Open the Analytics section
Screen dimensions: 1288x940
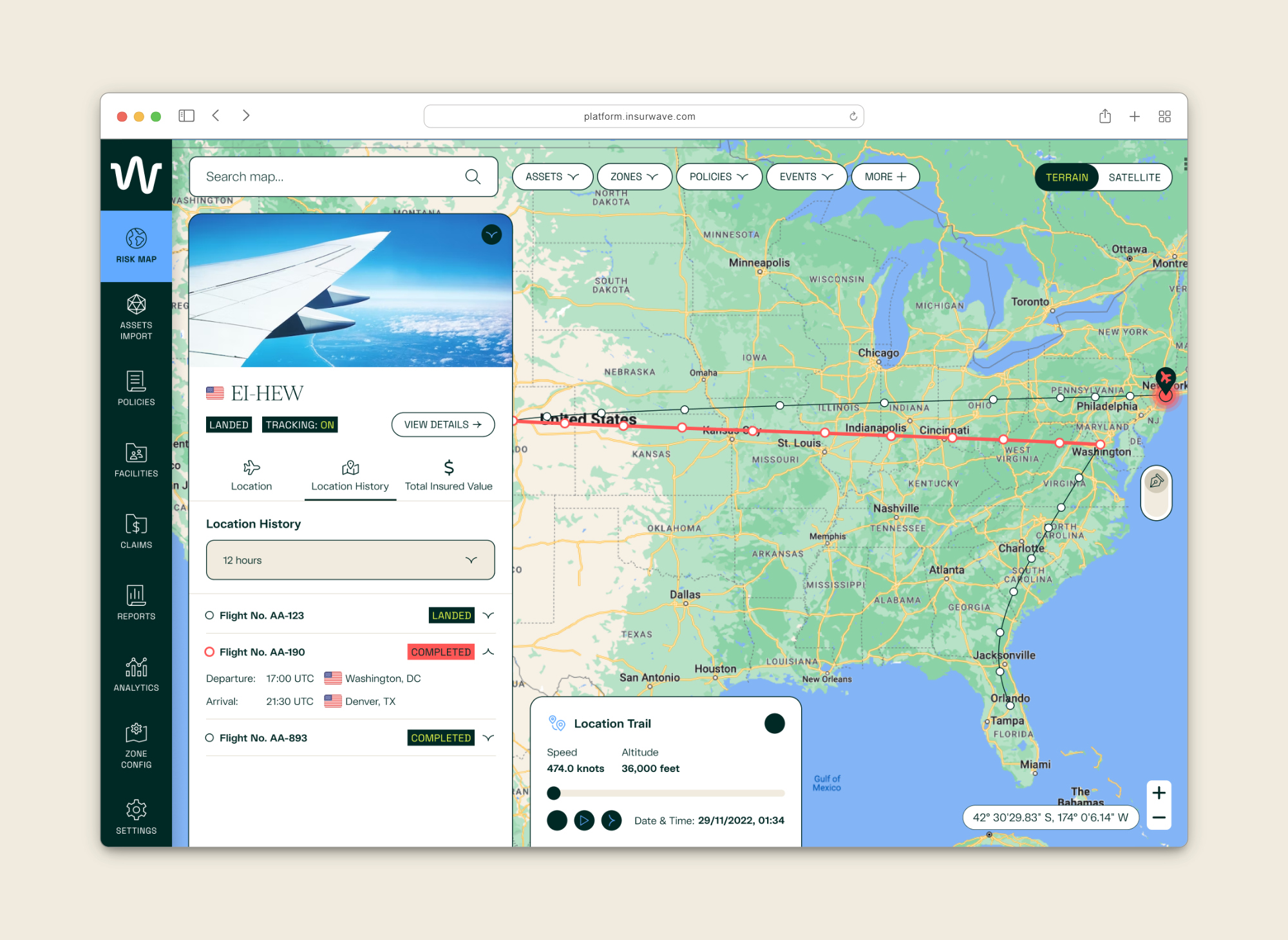coord(136,674)
